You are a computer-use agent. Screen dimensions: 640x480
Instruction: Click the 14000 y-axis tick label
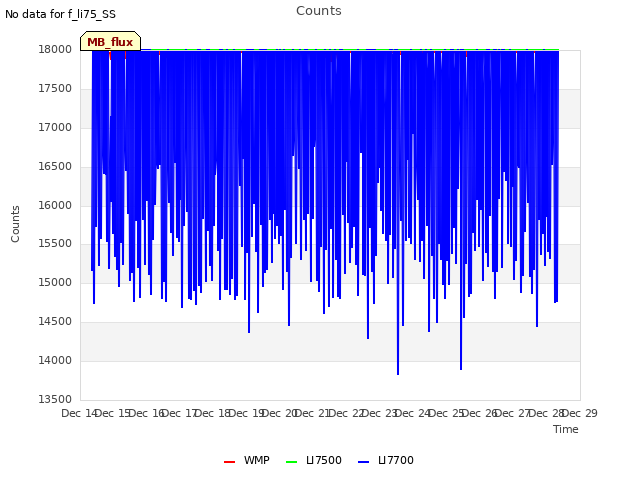[55, 360]
